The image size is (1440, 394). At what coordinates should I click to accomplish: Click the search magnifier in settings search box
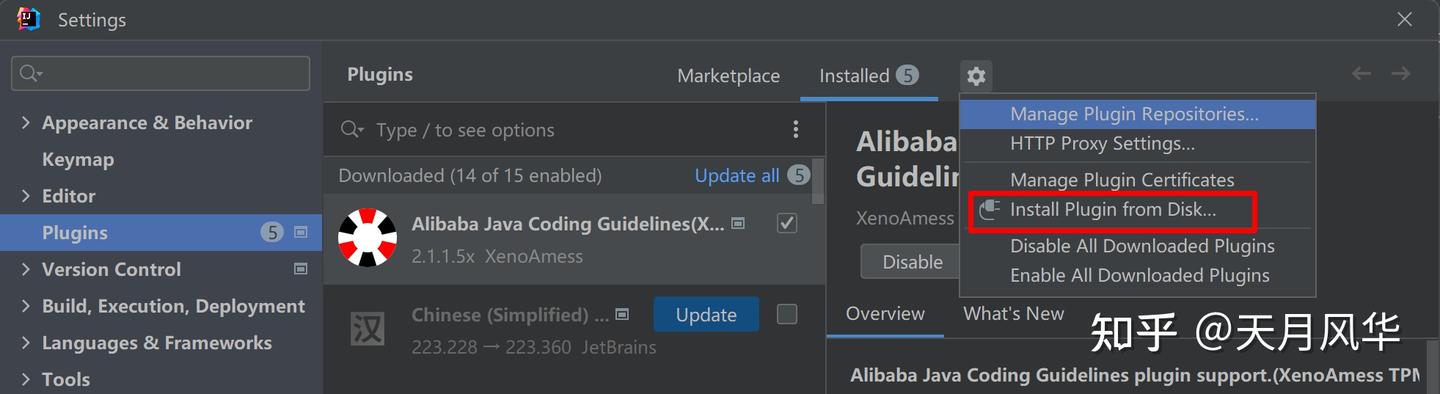tap(30, 73)
